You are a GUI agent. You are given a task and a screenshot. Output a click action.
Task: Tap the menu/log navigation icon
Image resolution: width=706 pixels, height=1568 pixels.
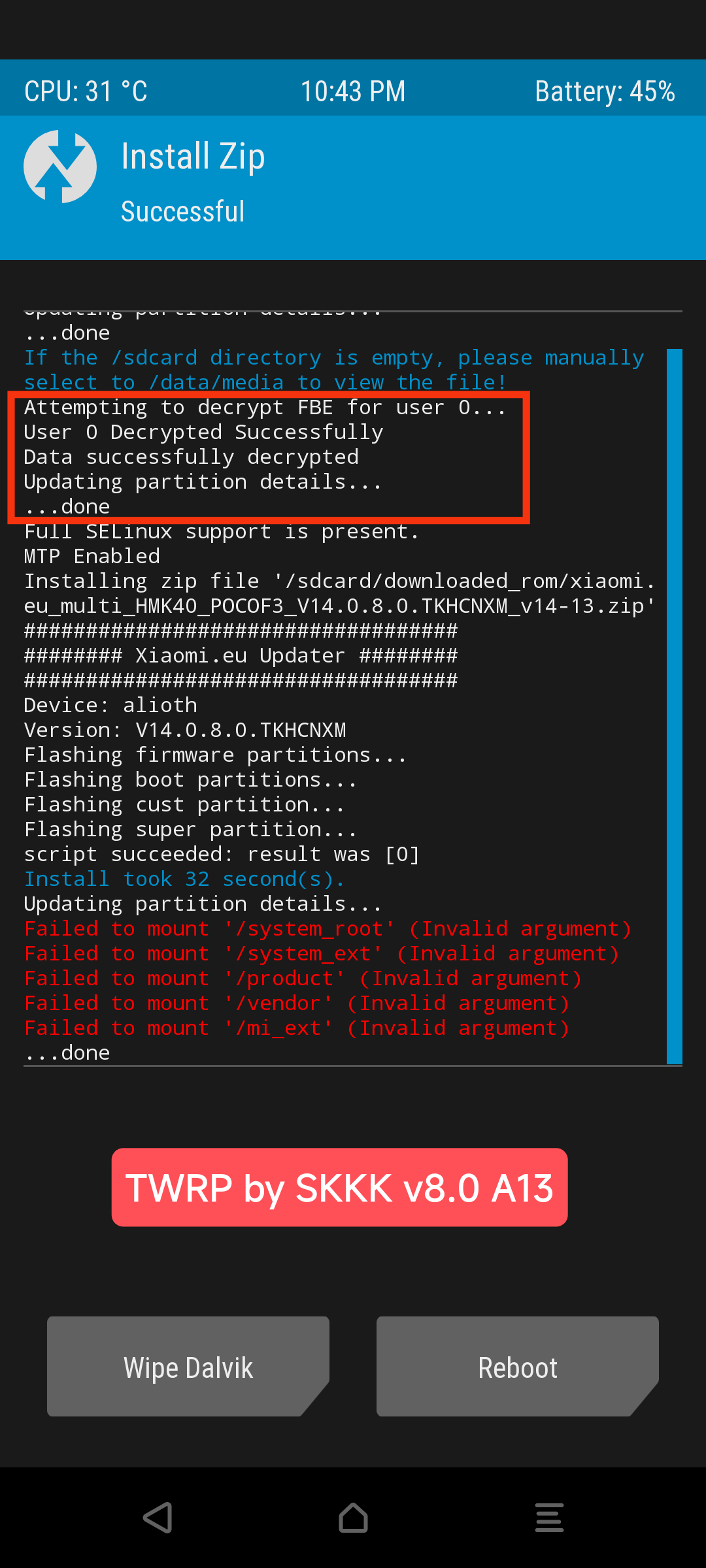tap(549, 1517)
